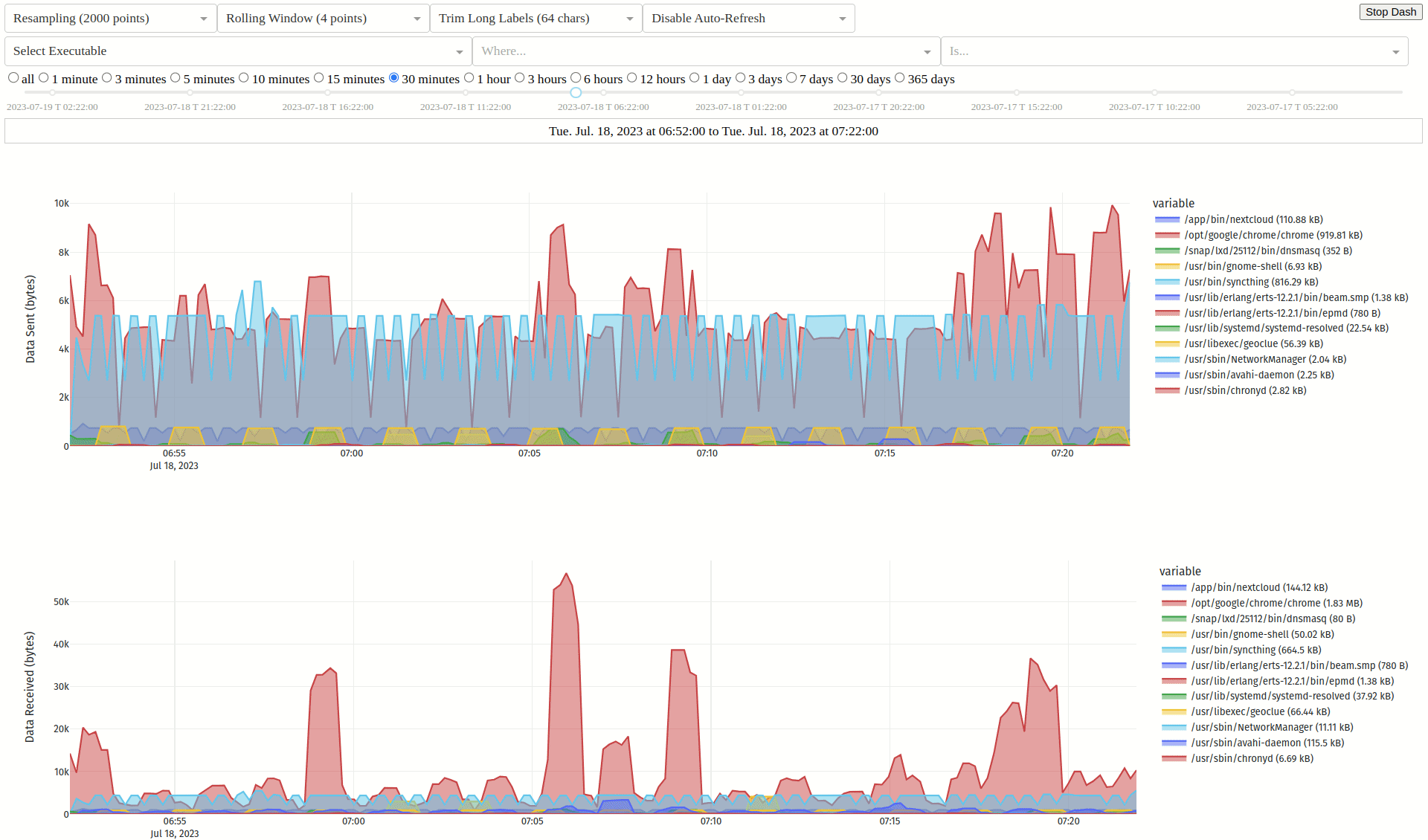Toggle chronyd series in Data Received legend
1428x840 pixels.
click(x=1251, y=758)
